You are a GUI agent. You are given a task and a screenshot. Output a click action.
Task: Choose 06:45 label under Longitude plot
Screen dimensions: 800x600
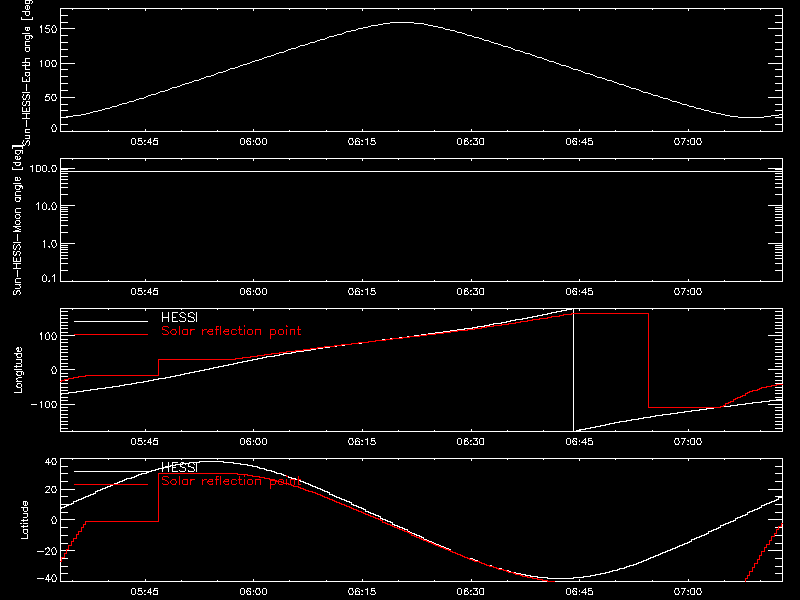pos(579,442)
